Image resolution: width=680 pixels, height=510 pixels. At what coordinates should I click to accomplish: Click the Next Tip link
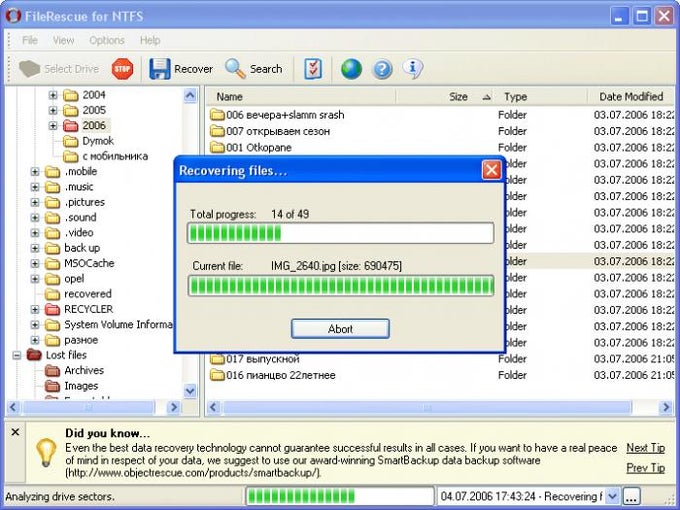645,448
